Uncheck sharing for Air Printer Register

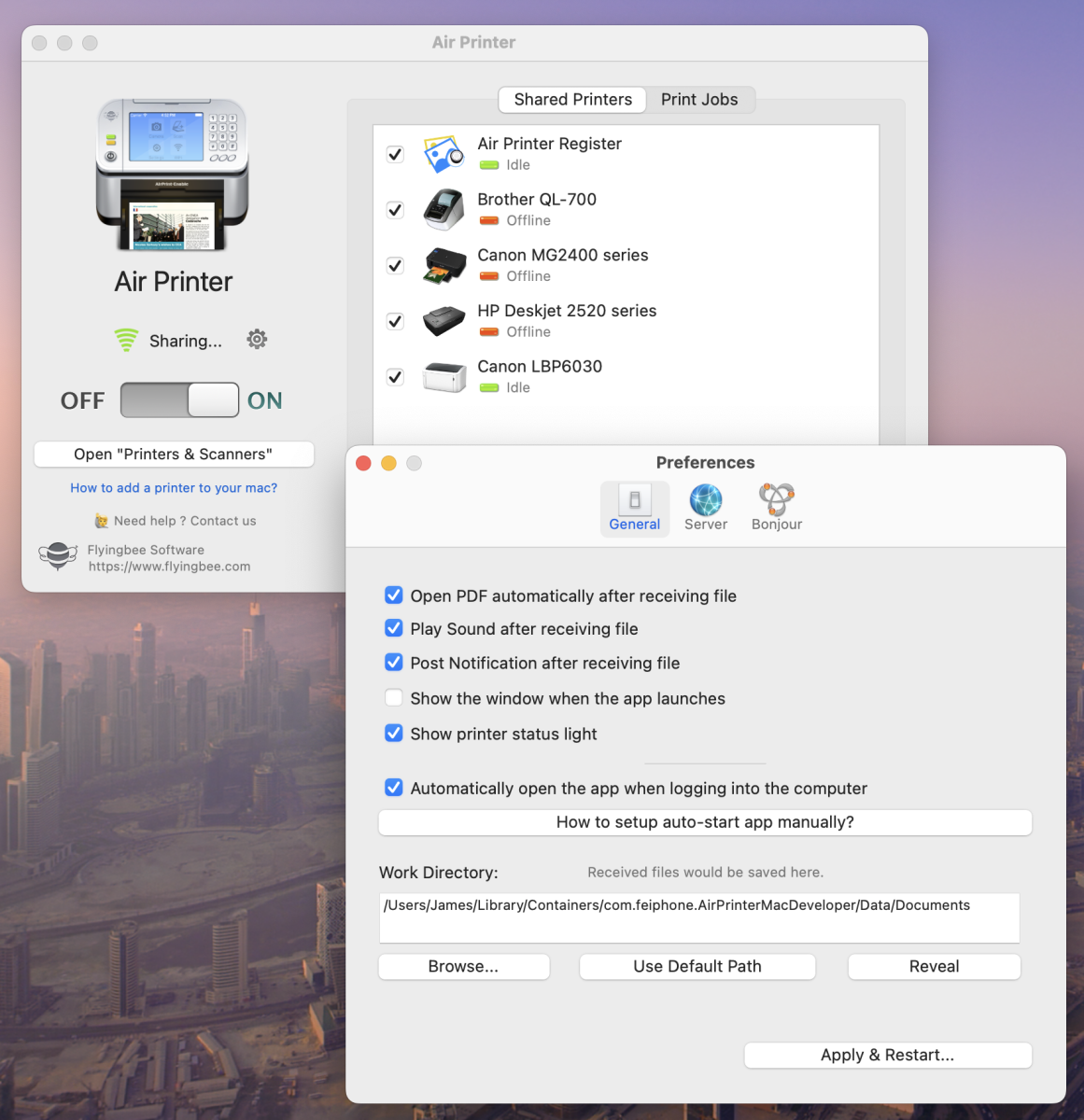(x=396, y=154)
